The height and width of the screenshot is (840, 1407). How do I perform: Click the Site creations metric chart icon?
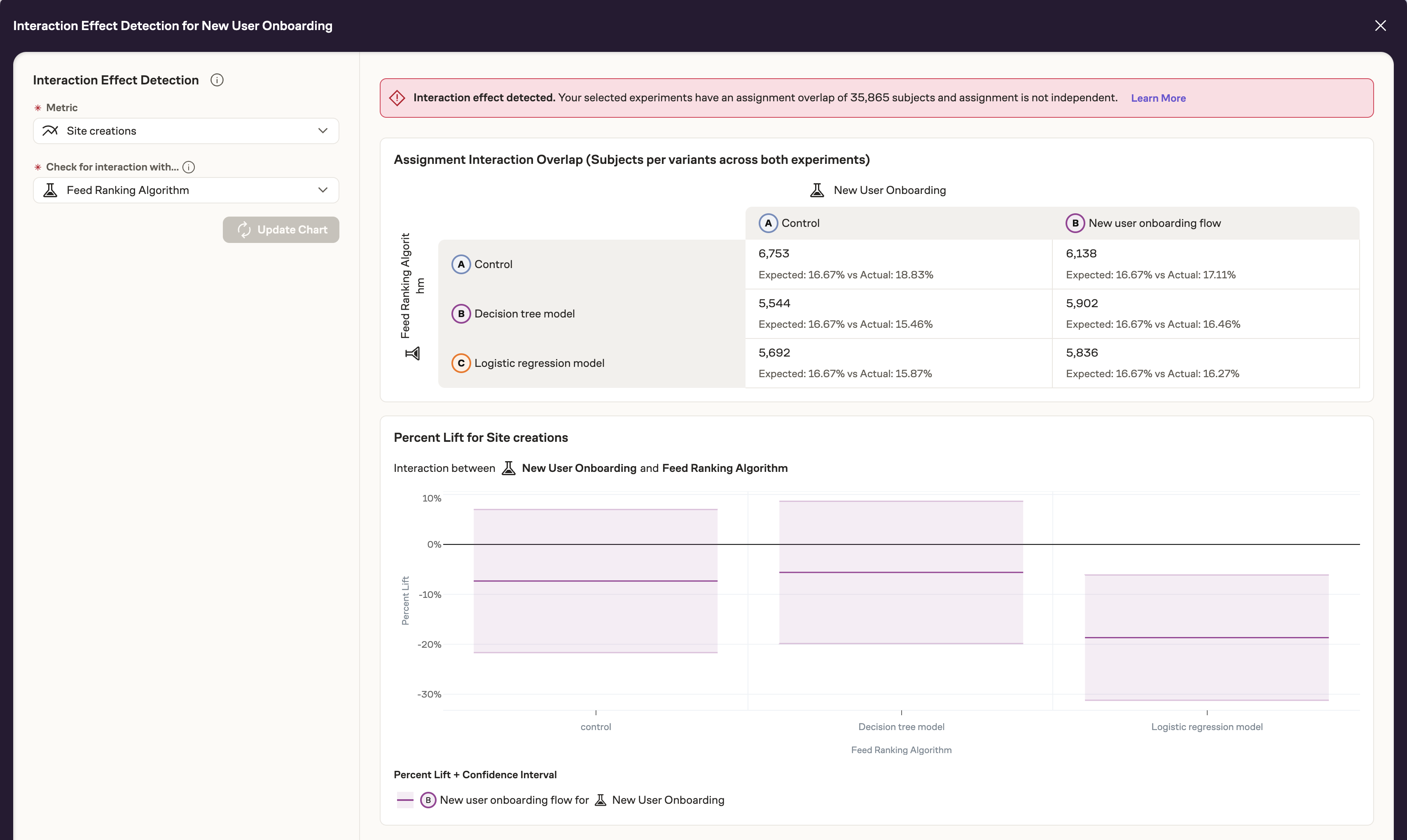point(50,131)
